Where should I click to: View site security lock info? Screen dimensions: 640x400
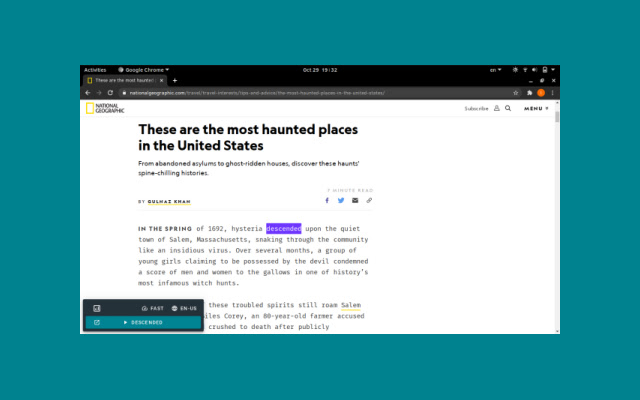point(124,93)
